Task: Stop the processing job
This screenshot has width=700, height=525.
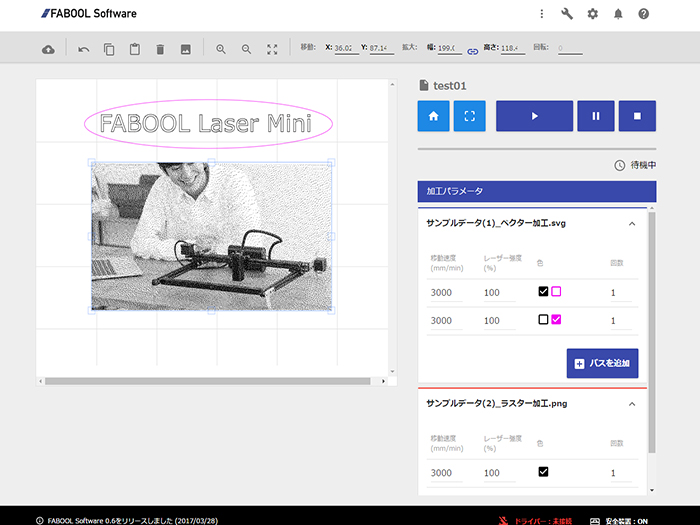Action: point(638,116)
